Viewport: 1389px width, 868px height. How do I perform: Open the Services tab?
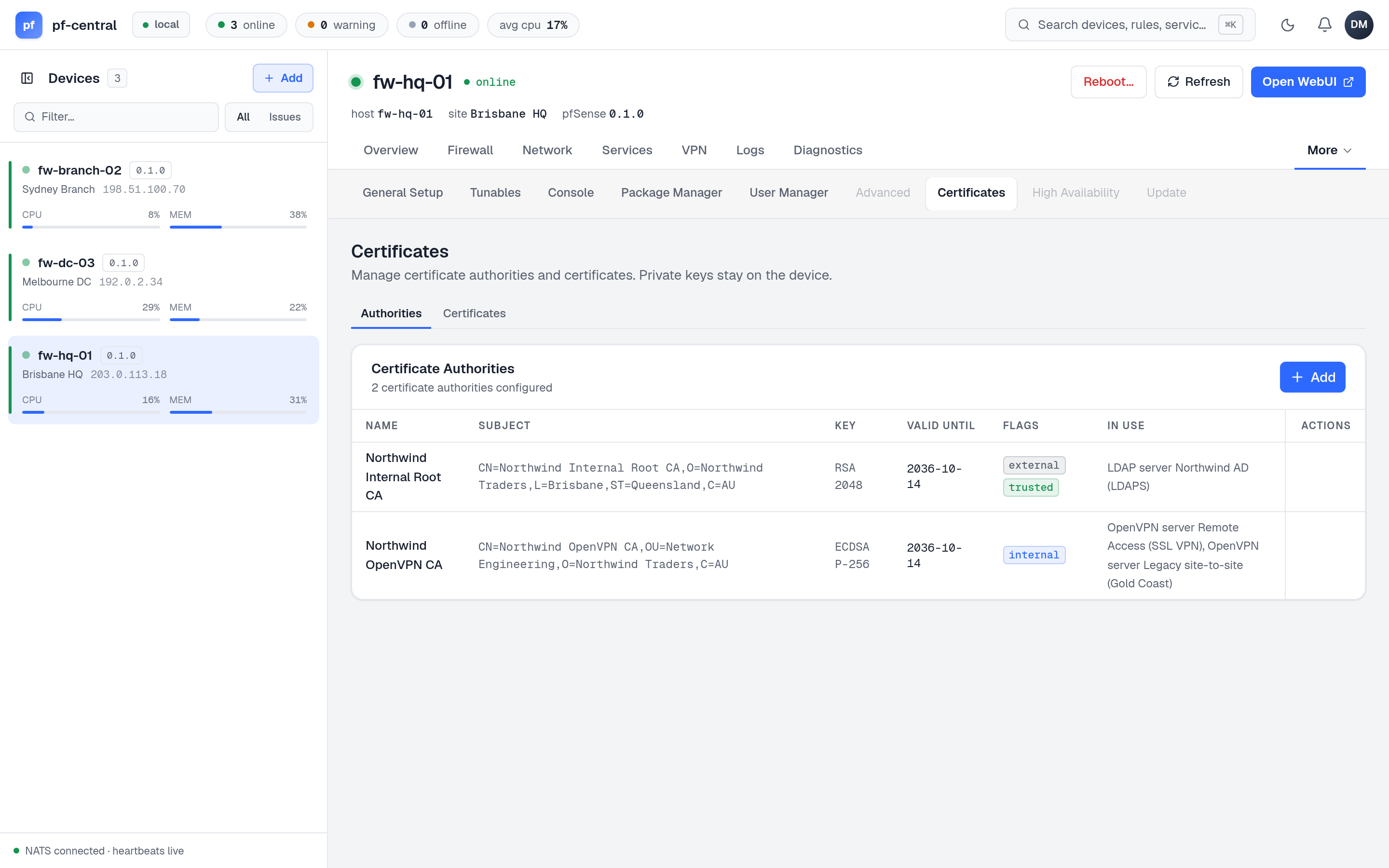(x=627, y=150)
